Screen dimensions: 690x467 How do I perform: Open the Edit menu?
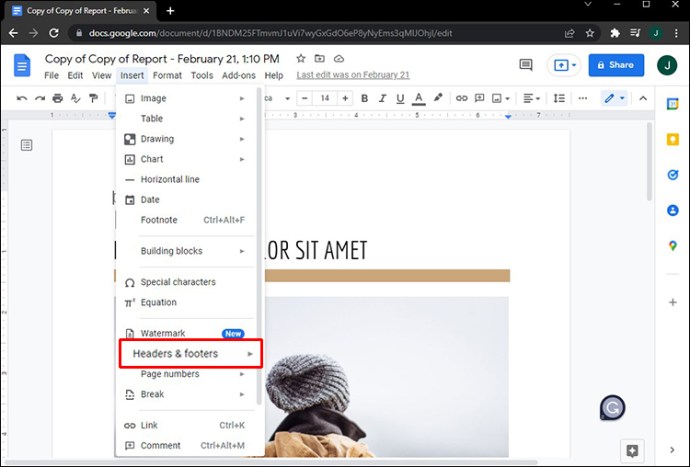(x=75, y=75)
